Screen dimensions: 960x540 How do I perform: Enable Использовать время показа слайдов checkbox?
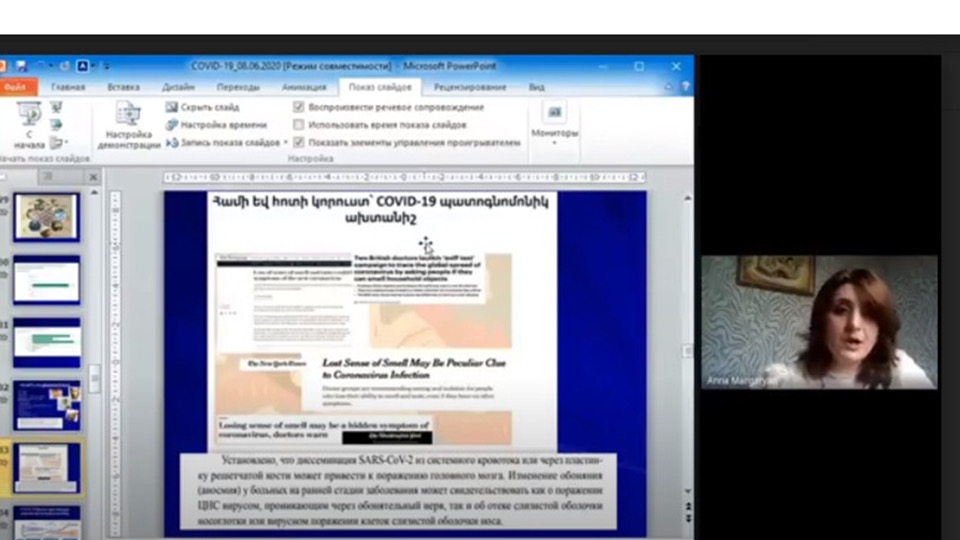(299, 125)
